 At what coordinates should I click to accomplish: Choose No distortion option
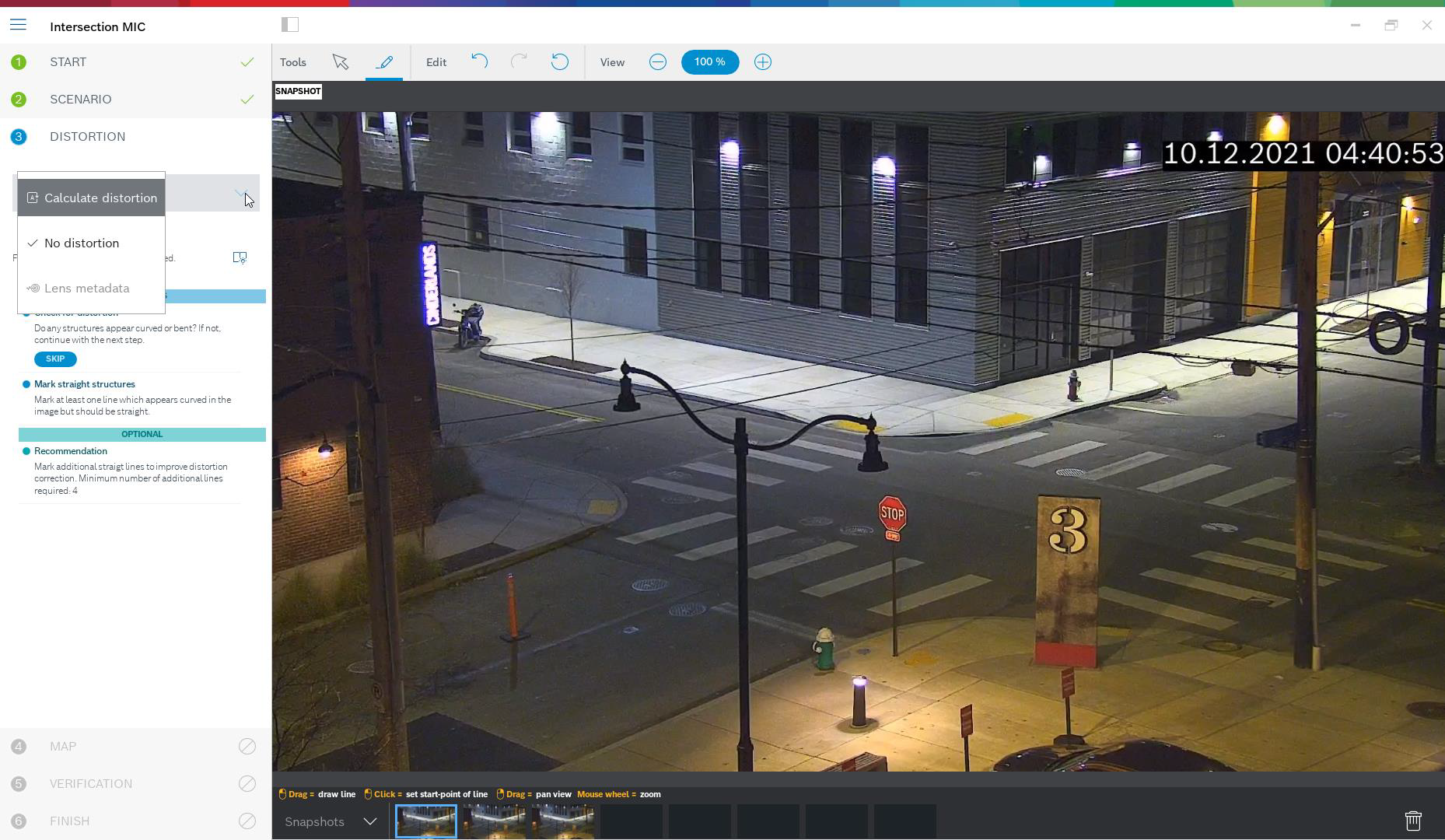coord(82,243)
